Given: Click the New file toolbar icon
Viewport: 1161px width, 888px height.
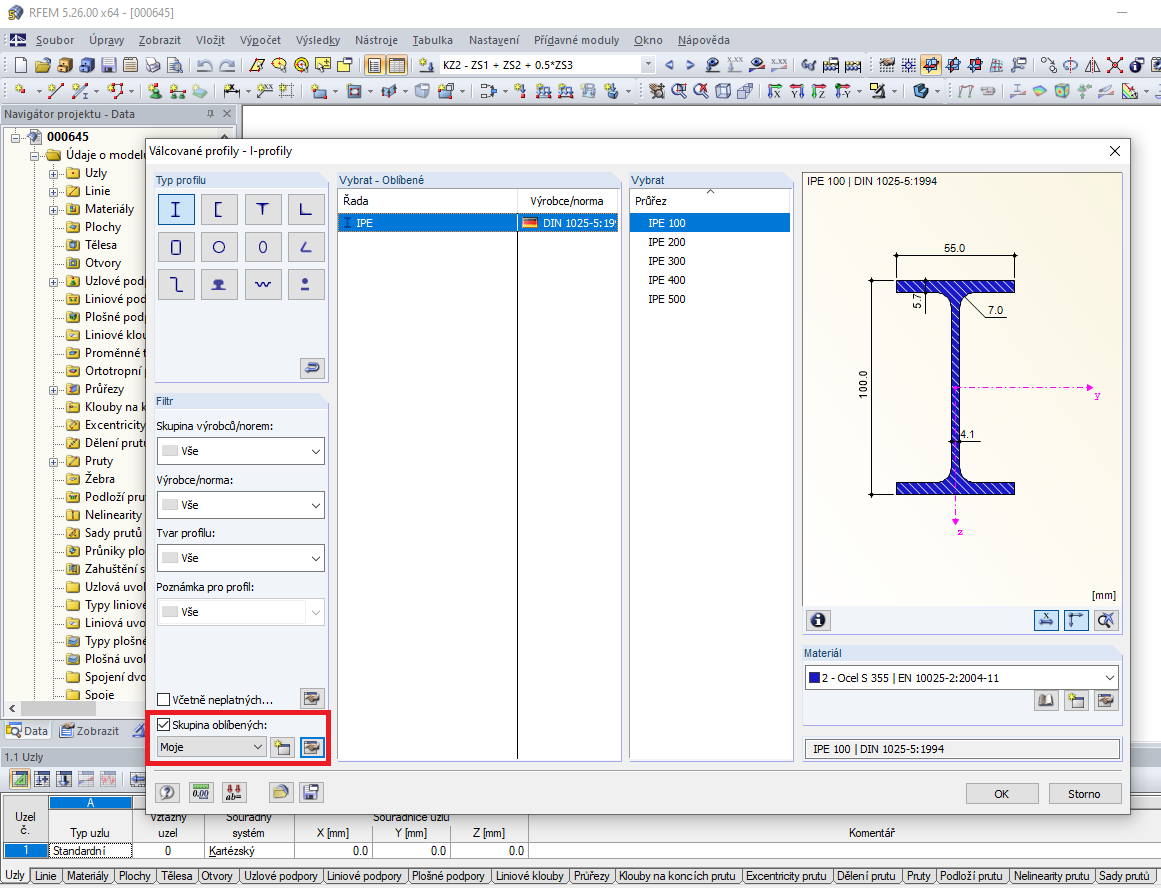Looking at the screenshot, I should pyautogui.click(x=21, y=65).
